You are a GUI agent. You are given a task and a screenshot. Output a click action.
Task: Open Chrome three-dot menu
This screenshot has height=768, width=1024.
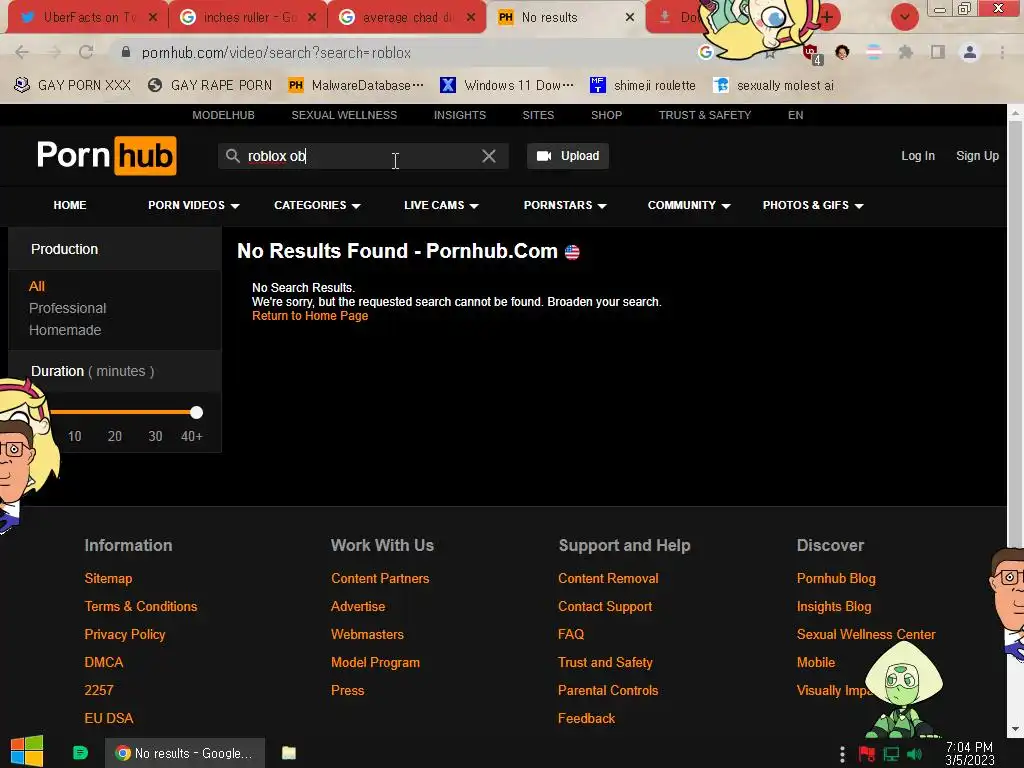click(x=1002, y=52)
